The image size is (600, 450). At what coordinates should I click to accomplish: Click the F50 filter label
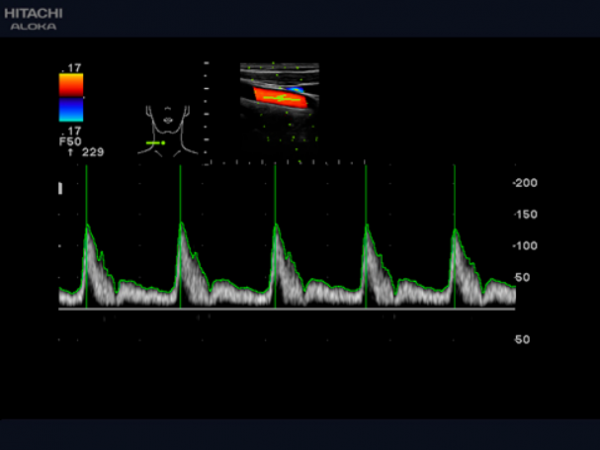point(70,142)
